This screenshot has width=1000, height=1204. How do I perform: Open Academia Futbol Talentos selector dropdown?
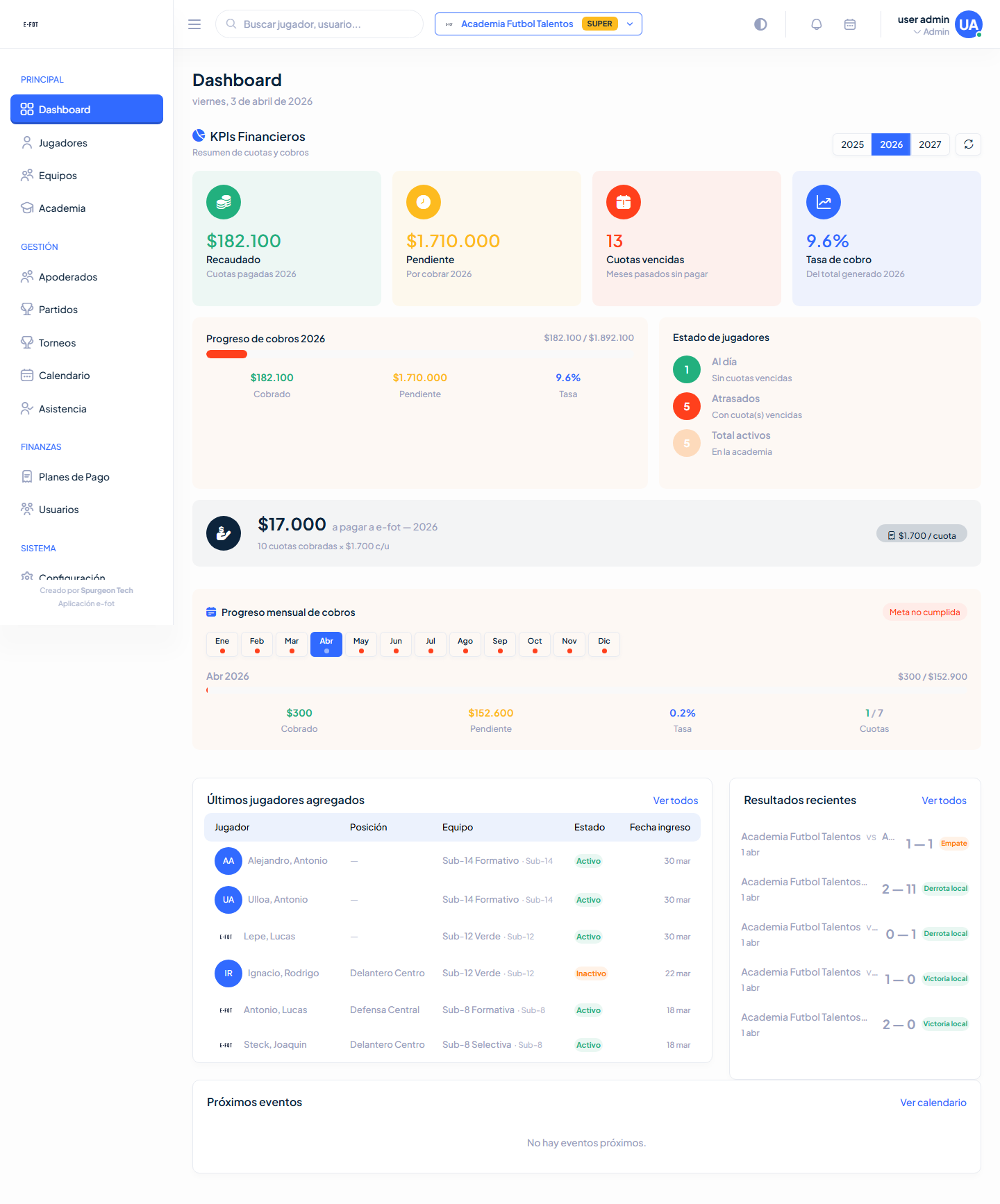(538, 24)
